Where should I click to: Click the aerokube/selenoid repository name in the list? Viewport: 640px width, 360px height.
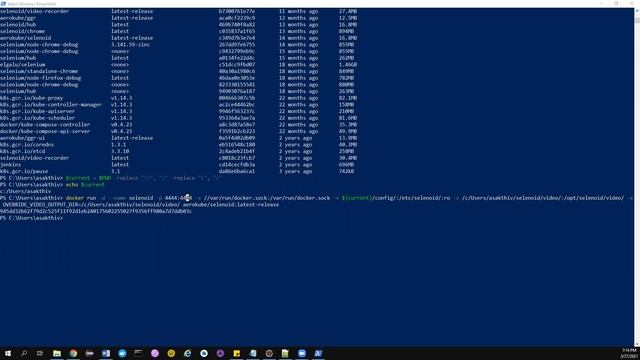(x=26, y=38)
